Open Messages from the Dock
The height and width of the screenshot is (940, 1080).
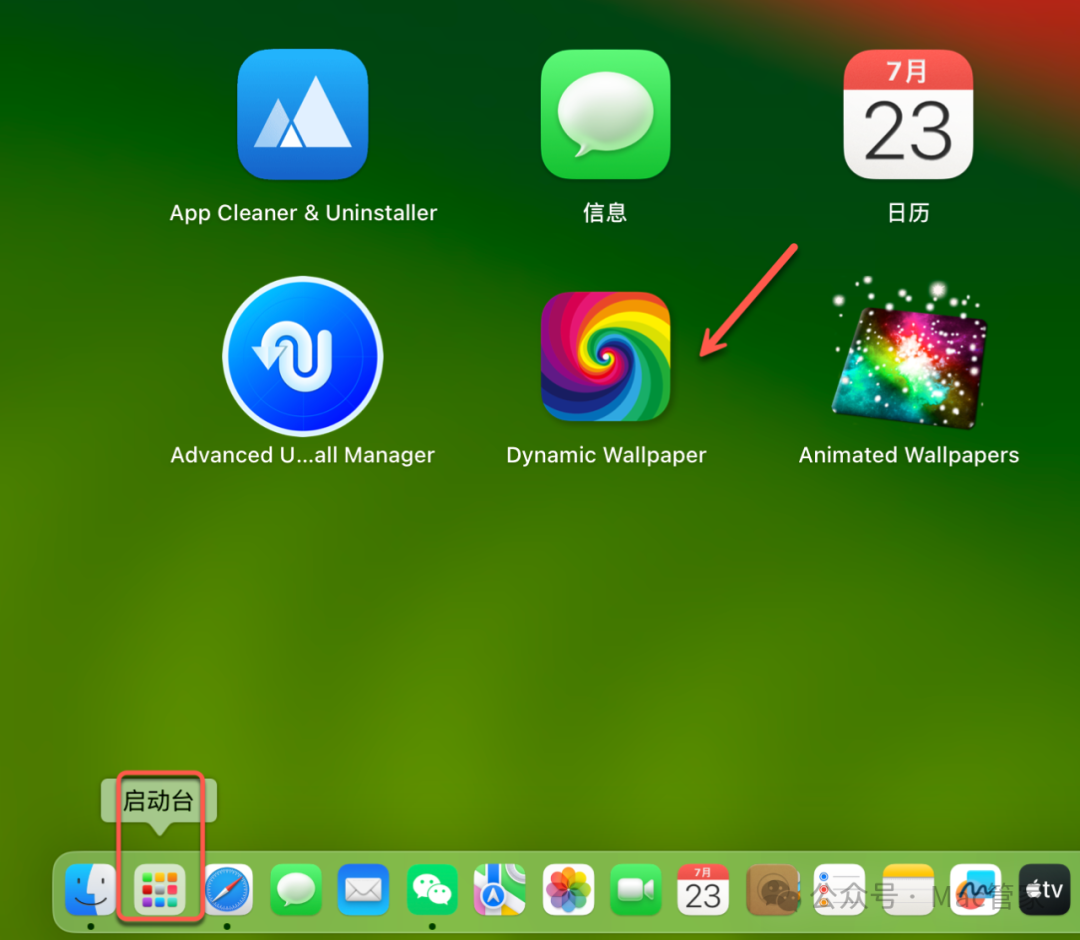295,889
